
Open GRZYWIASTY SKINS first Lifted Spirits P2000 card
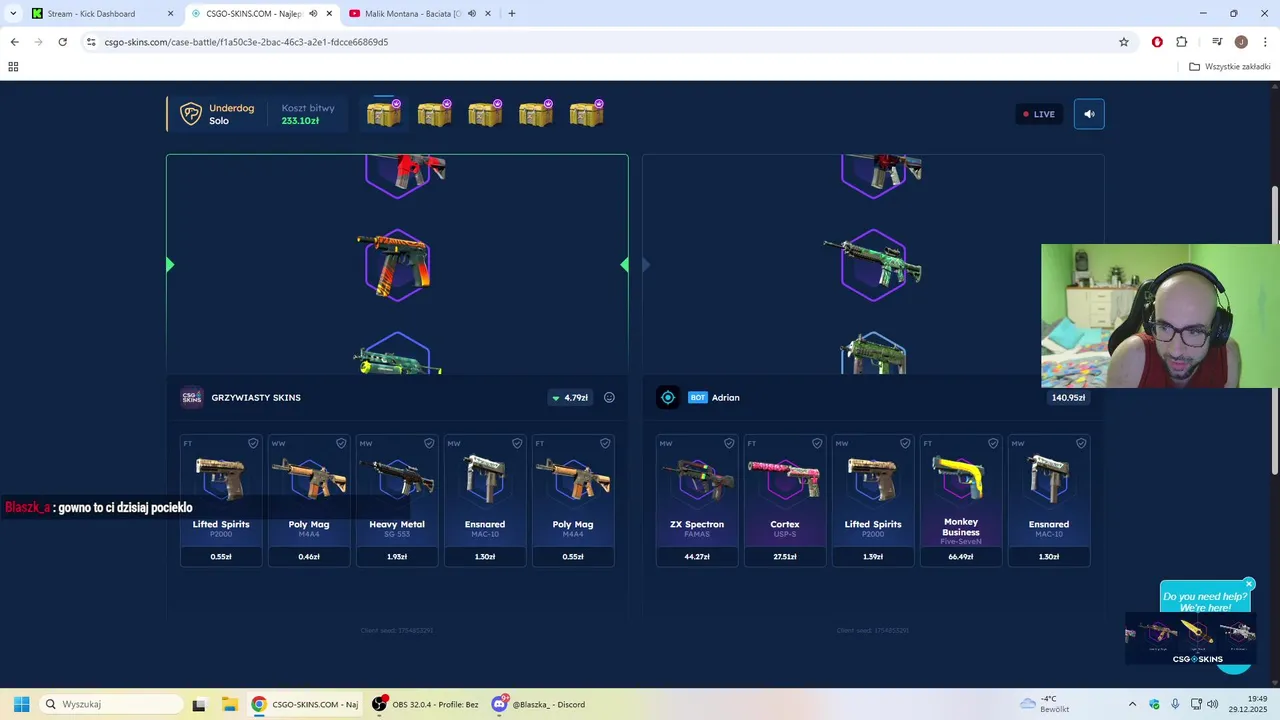pos(221,500)
